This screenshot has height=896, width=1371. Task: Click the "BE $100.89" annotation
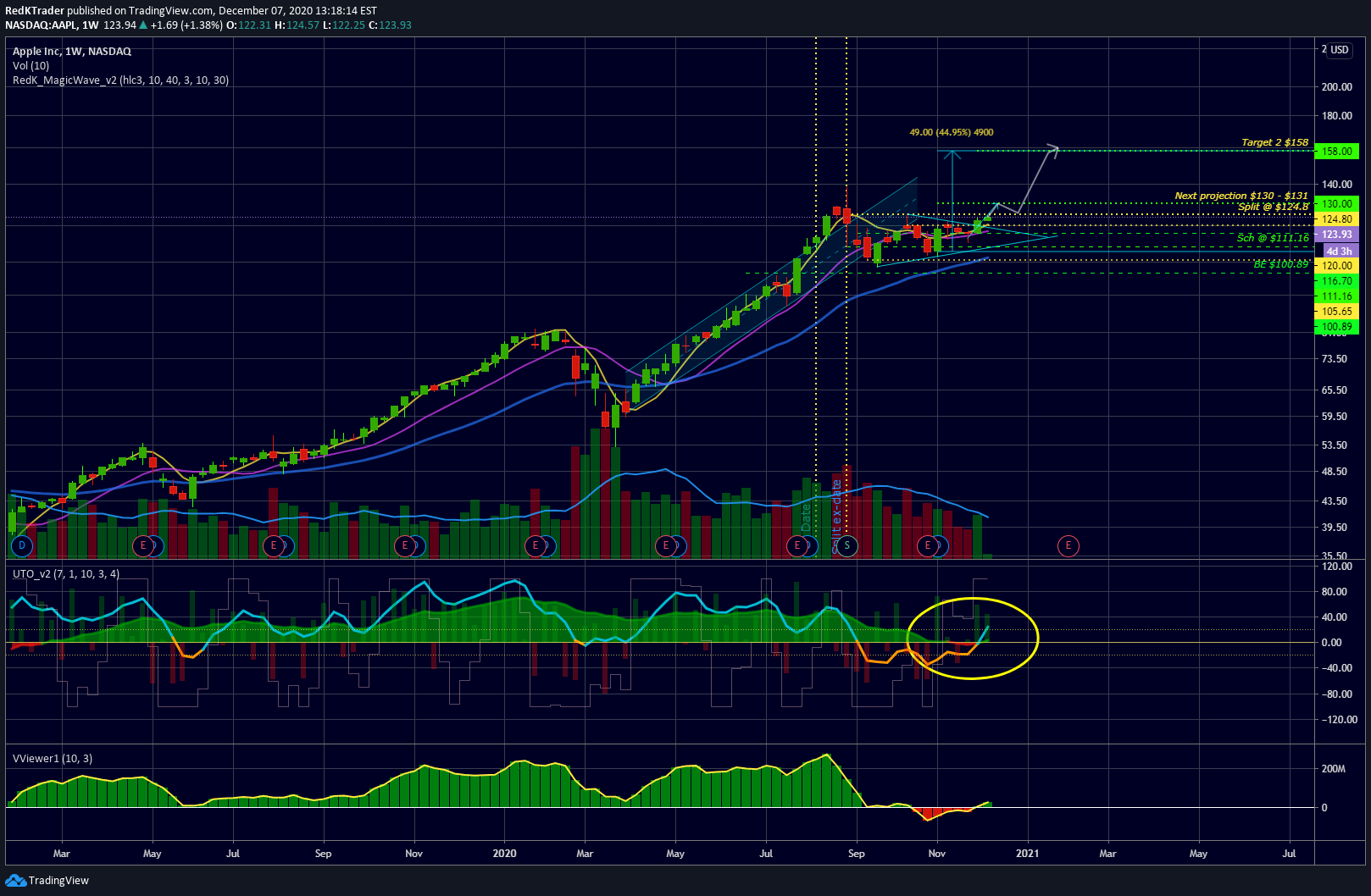point(1281,264)
